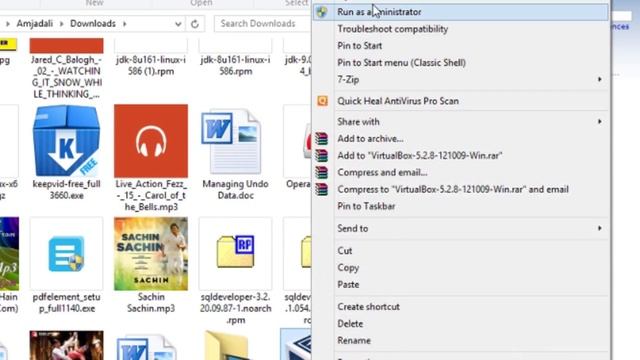Click jdk-8u161-linux-i586.rpm filename
The image size is (640, 360).
click(x=236, y=65)
